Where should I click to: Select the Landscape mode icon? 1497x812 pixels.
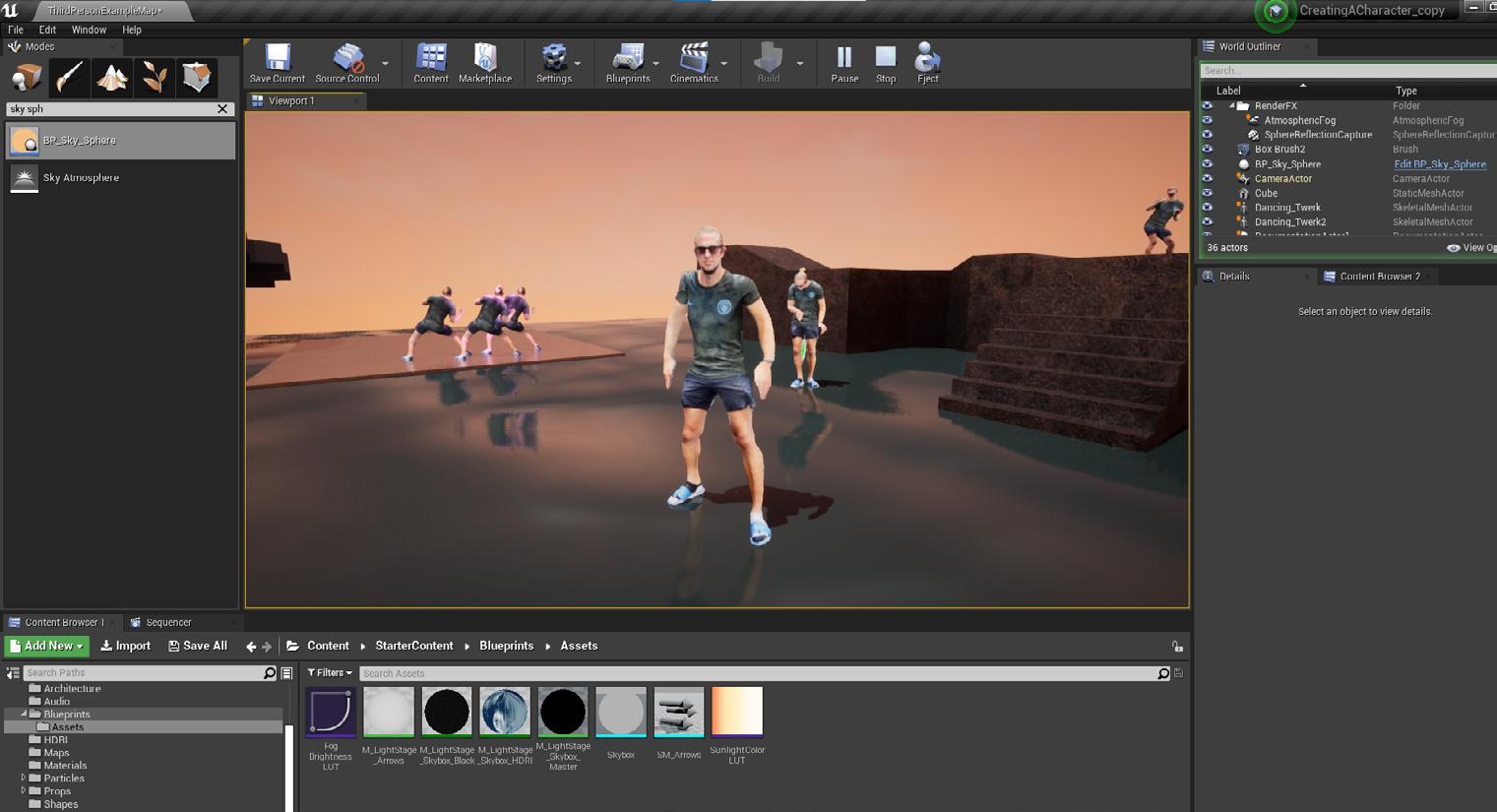point(112,78)
